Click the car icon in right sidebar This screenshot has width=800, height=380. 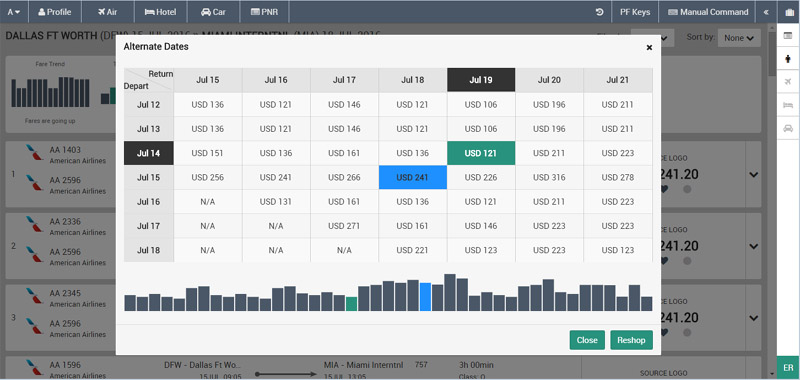[788, 129]
